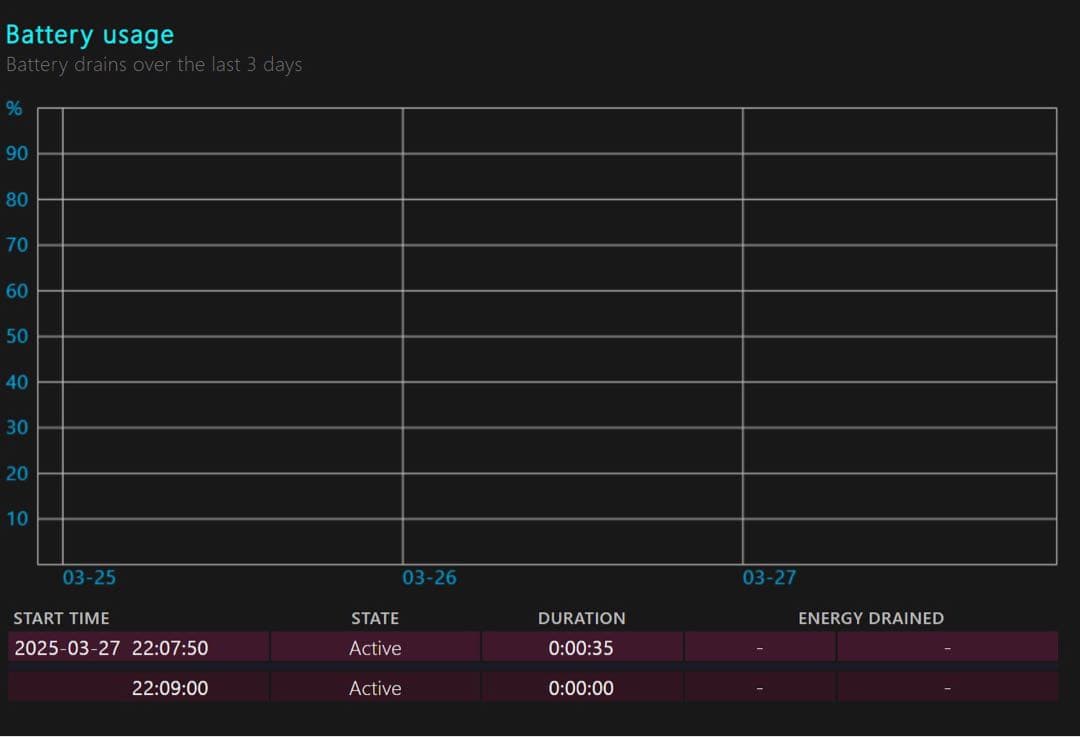The width and height of the screenshot is (1080, 737).
Task: Click the 03-25 date marker
Action: tap(89, 578)
